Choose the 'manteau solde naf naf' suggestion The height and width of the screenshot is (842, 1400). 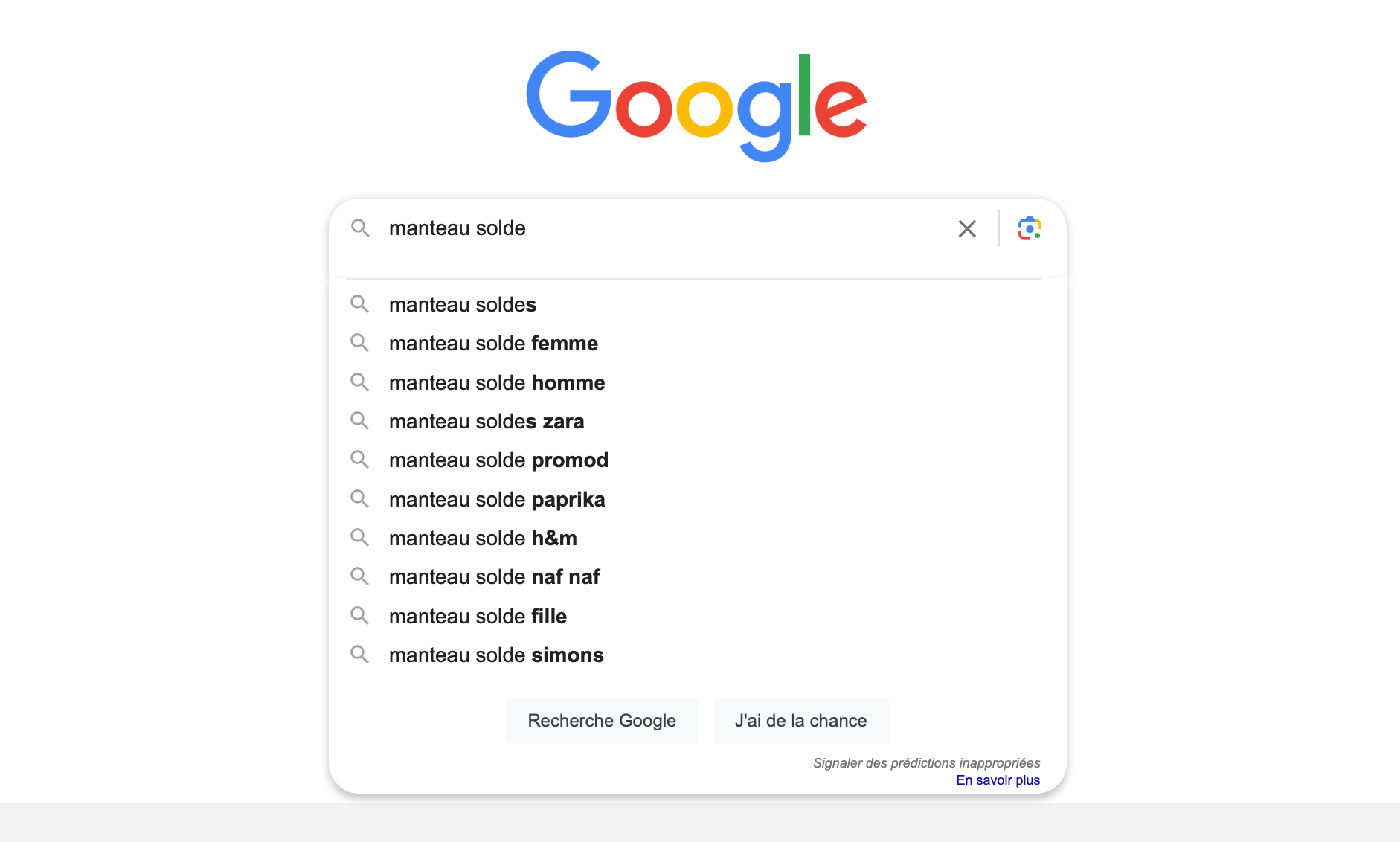pyautogui.click(x=697, y=576)
